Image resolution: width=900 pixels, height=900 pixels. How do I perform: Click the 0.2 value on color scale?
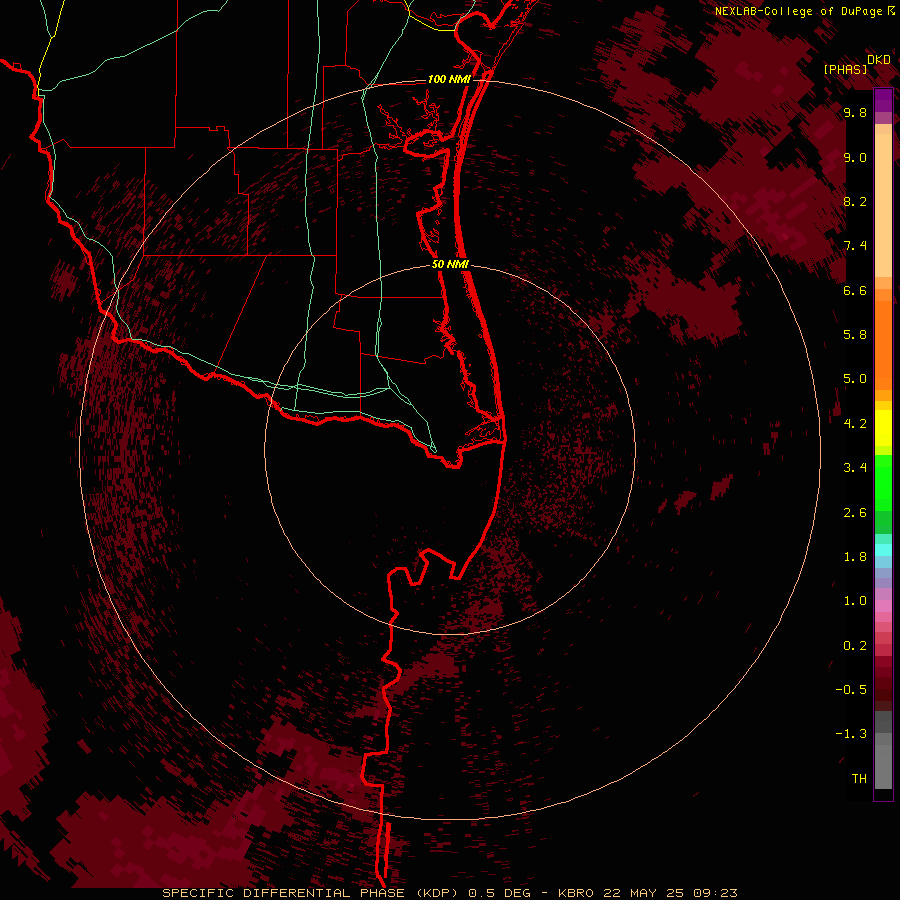(x=855, y=646)
